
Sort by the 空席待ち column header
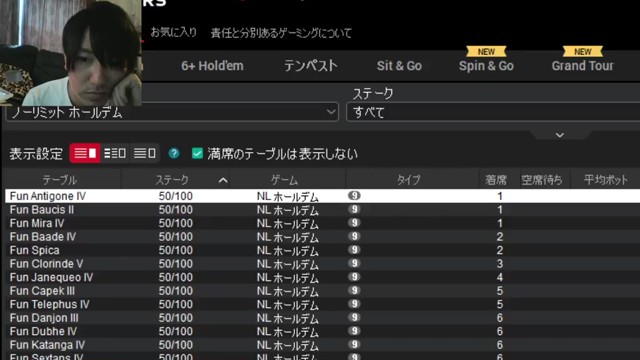tap(542, 180)
